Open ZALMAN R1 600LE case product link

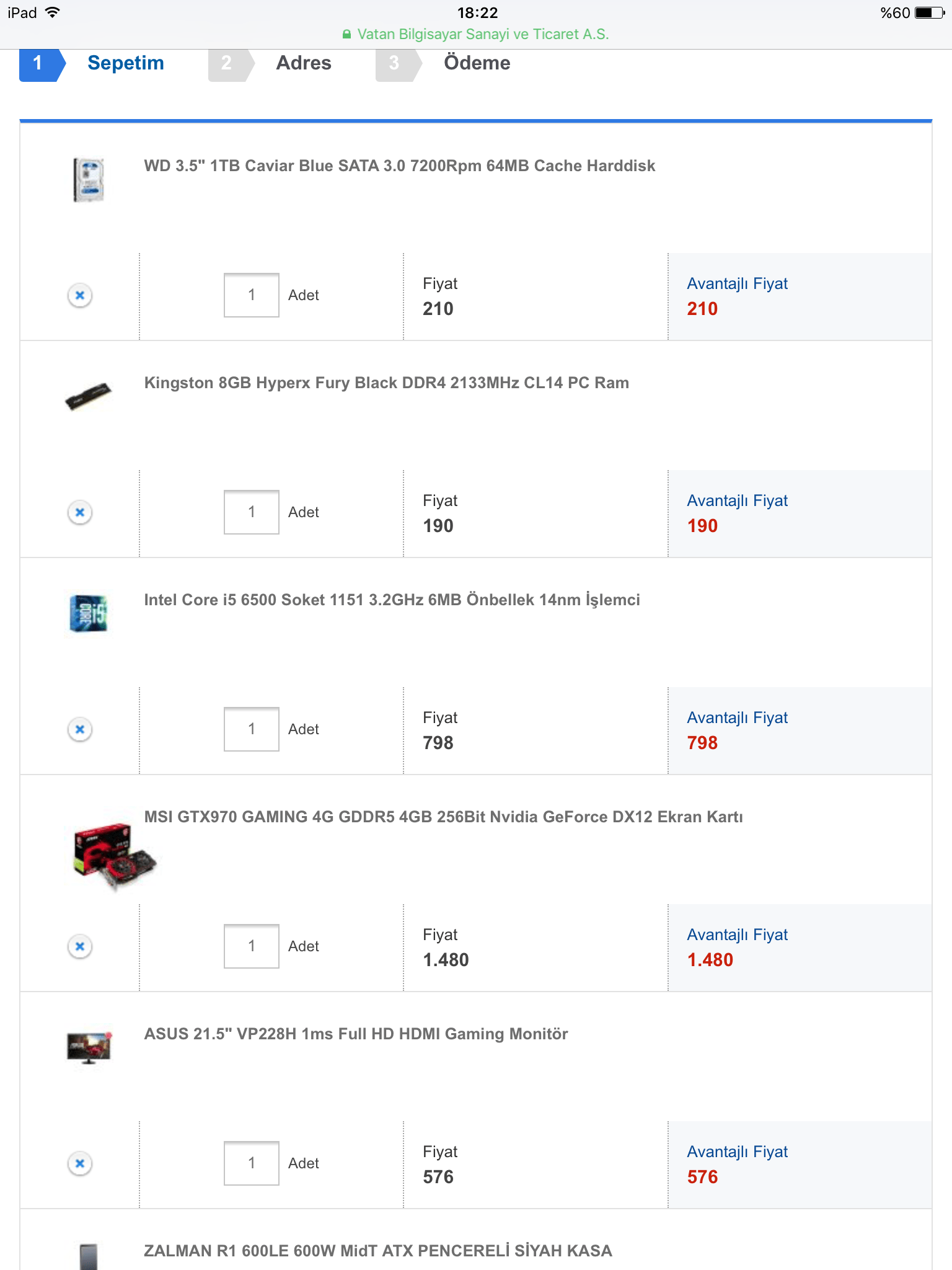tap(377, 1251)
